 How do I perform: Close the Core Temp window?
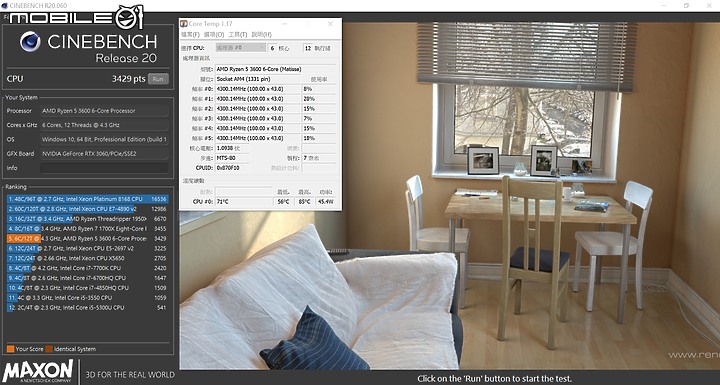pyautogui.click(x=331, y=24)
